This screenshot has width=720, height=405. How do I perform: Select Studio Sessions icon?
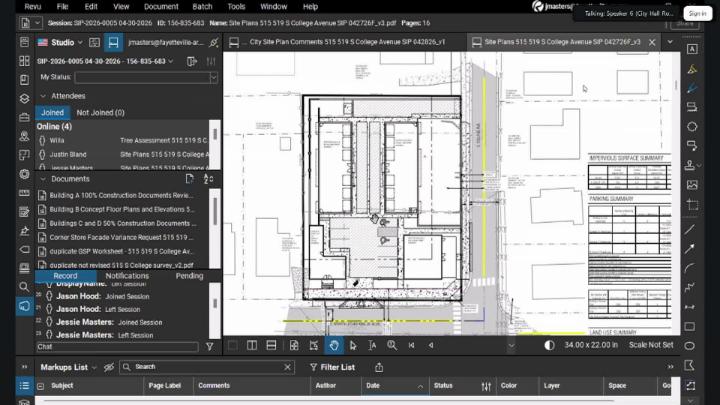tap(113, 42)
